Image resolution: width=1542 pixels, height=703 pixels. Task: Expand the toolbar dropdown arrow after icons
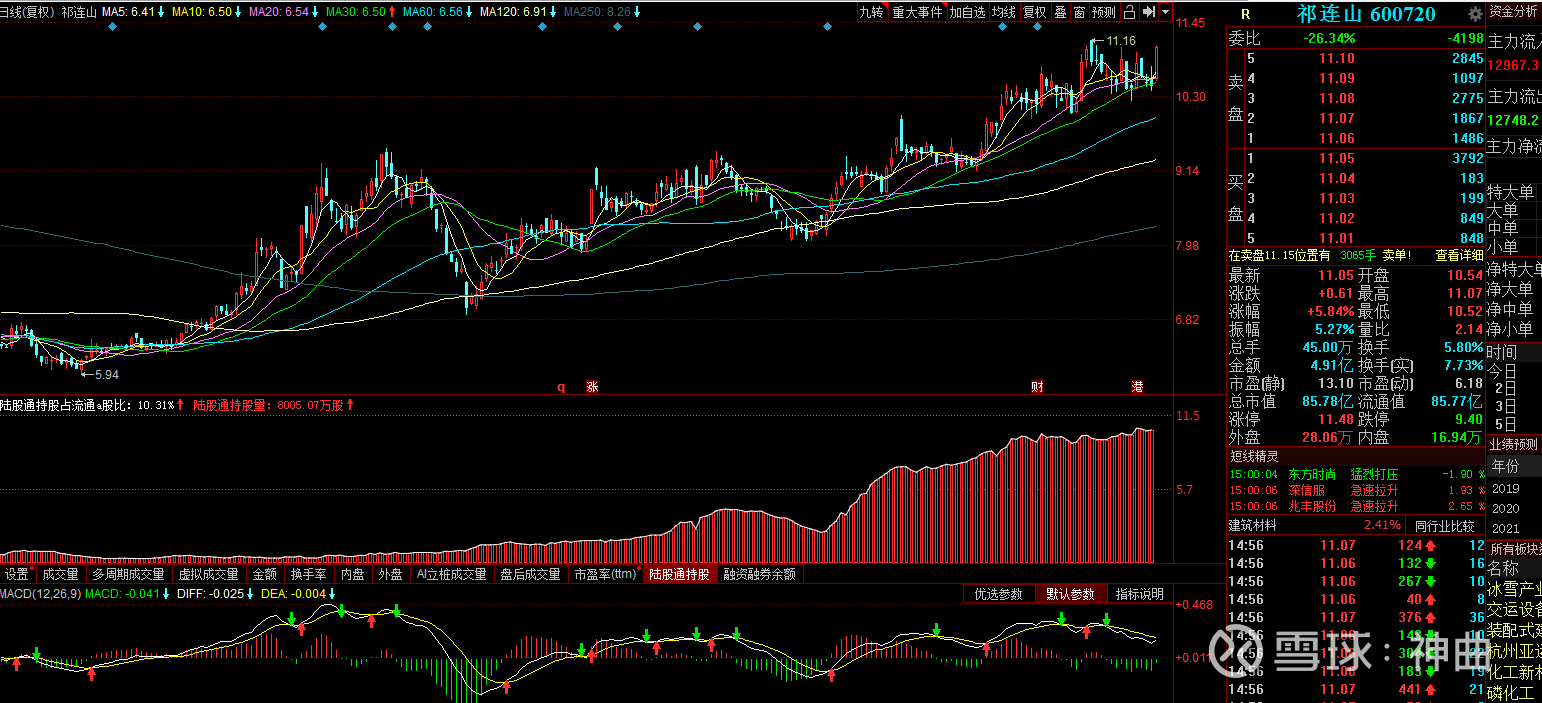click(x=1166, y=12)
